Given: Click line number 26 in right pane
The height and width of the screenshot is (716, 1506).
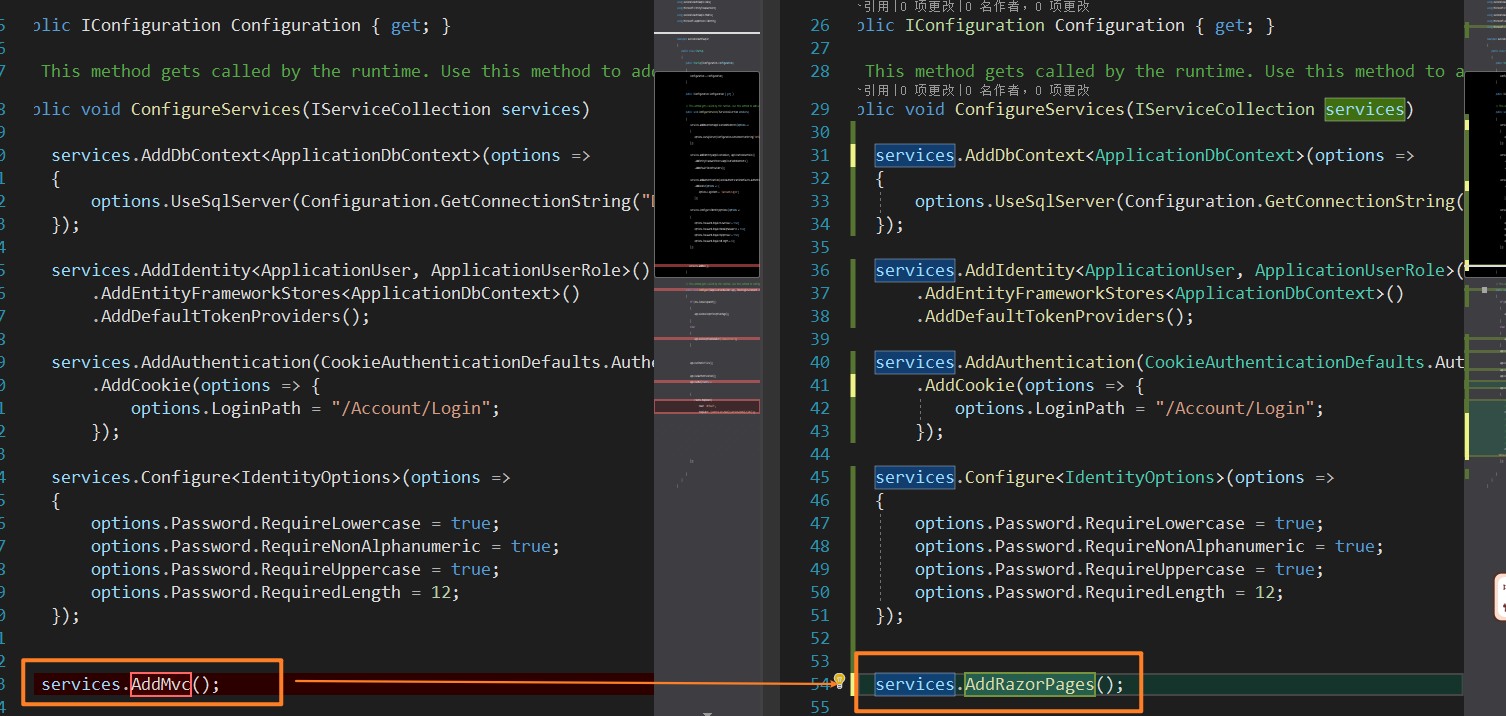Looking at the screenshot, I should click(820, 25).
